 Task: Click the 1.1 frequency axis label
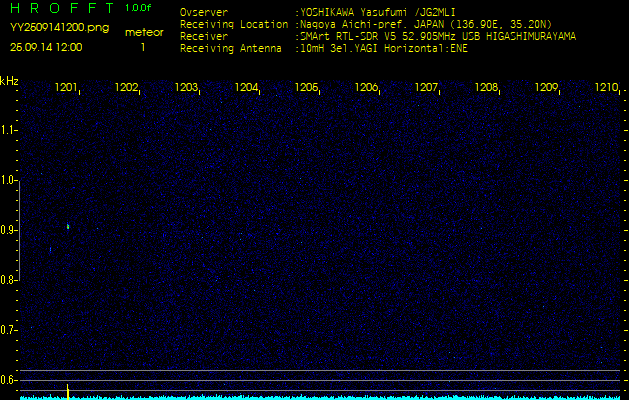click(x=9, y=130)
